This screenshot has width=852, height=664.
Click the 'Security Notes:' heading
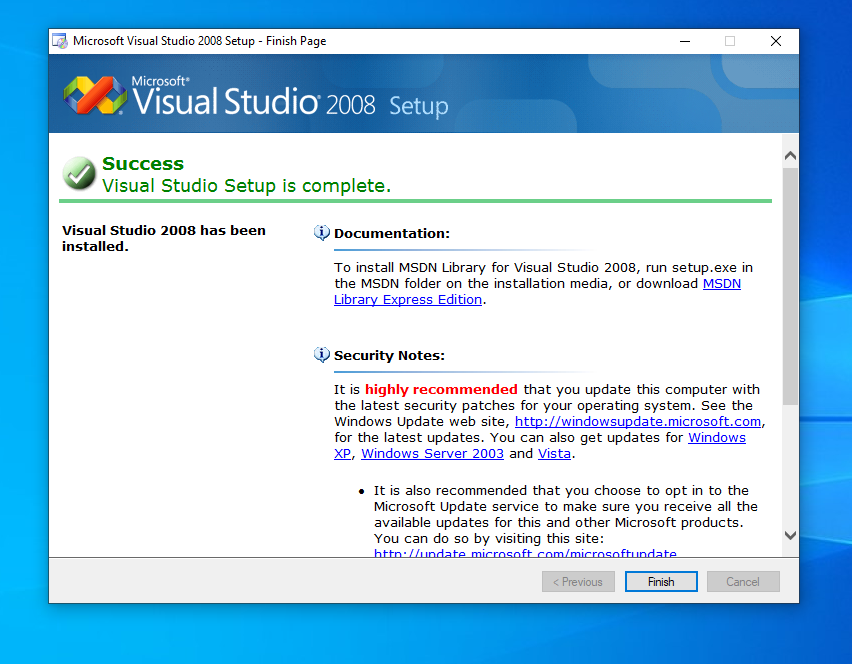point(389,355)
